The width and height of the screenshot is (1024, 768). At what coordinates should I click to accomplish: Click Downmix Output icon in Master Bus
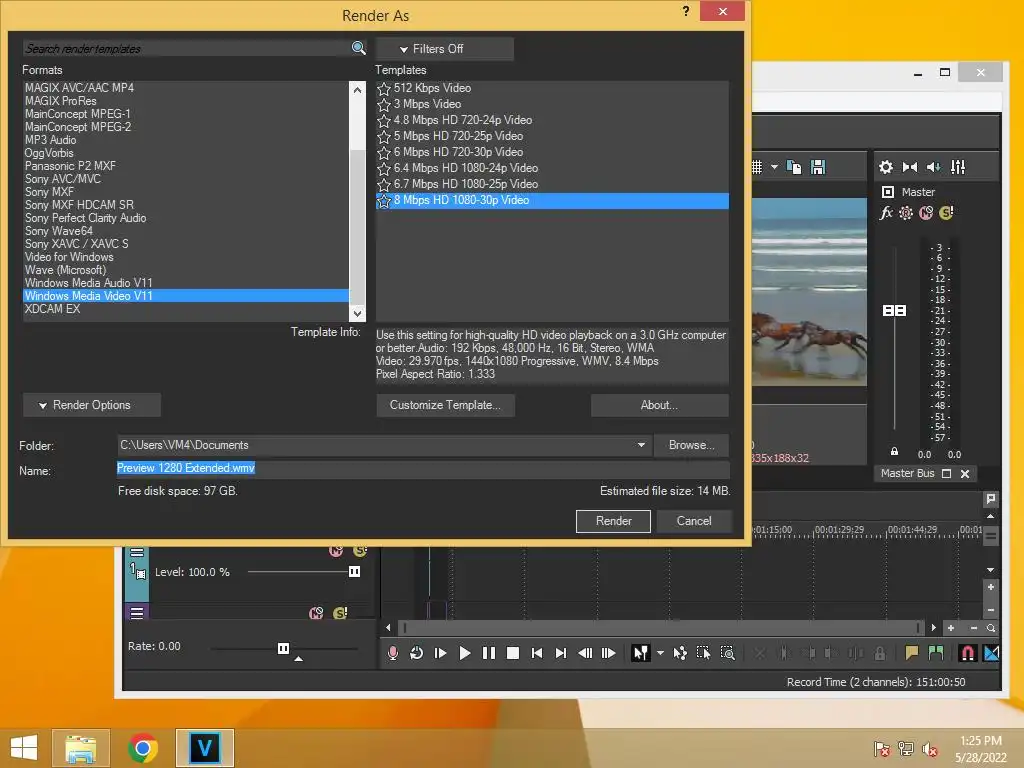(910, 167)
